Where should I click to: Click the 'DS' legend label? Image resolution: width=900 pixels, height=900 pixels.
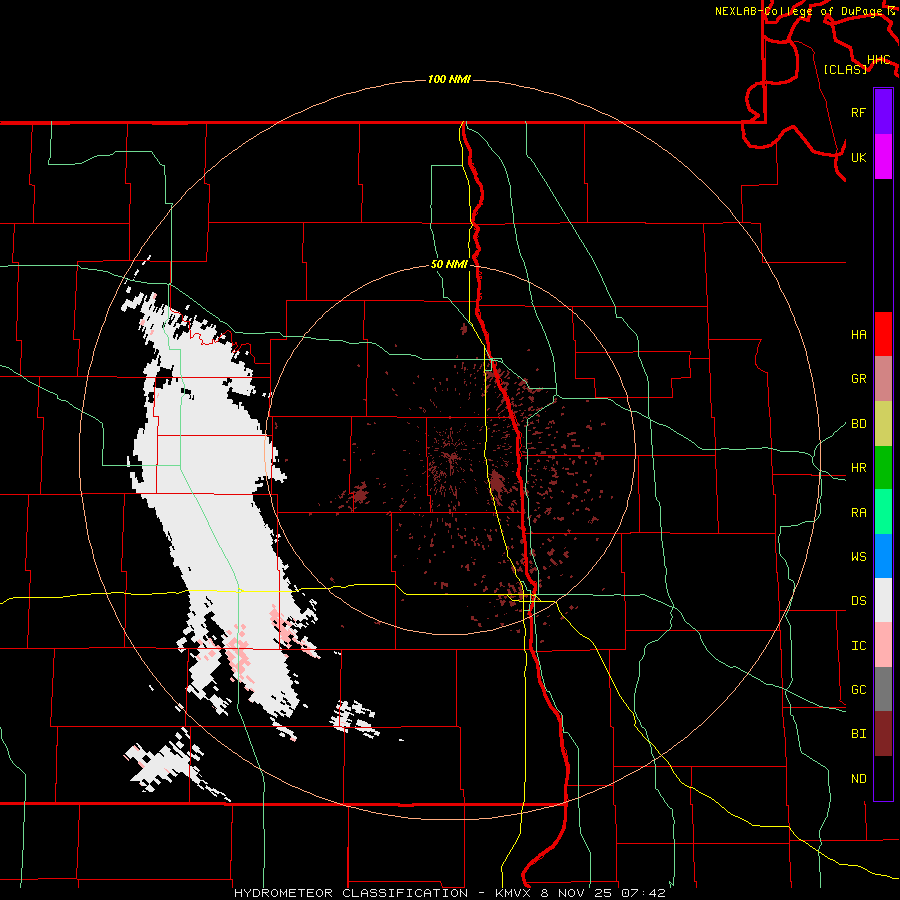pyautogui.click(x=859, y=601)
